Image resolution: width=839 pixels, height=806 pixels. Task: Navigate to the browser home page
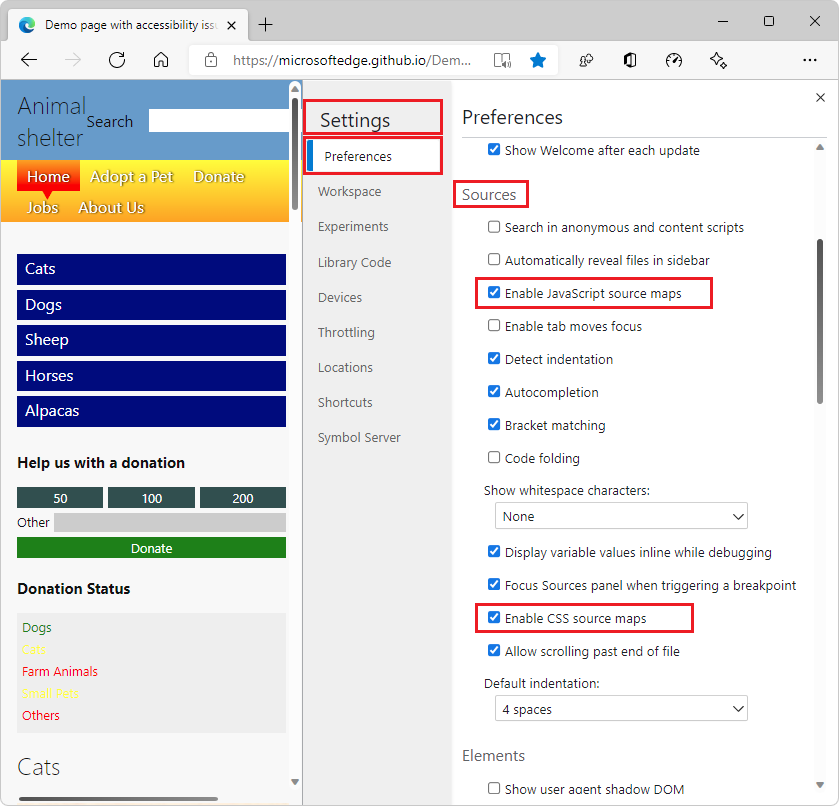click(x=160, y=60)
